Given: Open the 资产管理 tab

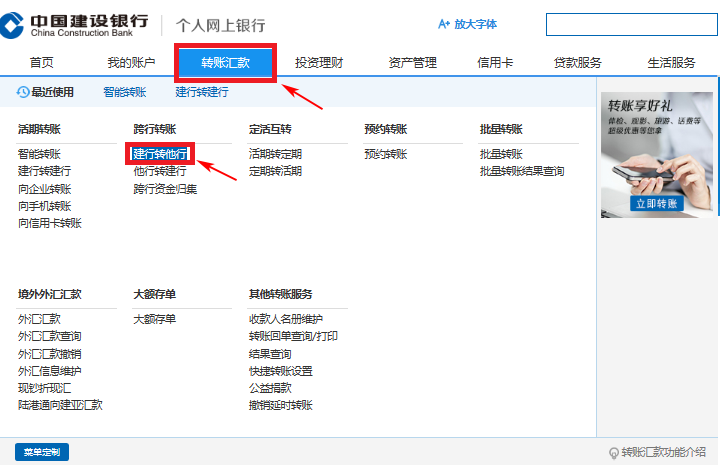Looking at the screenshot, I should click(x=413, y=62).
